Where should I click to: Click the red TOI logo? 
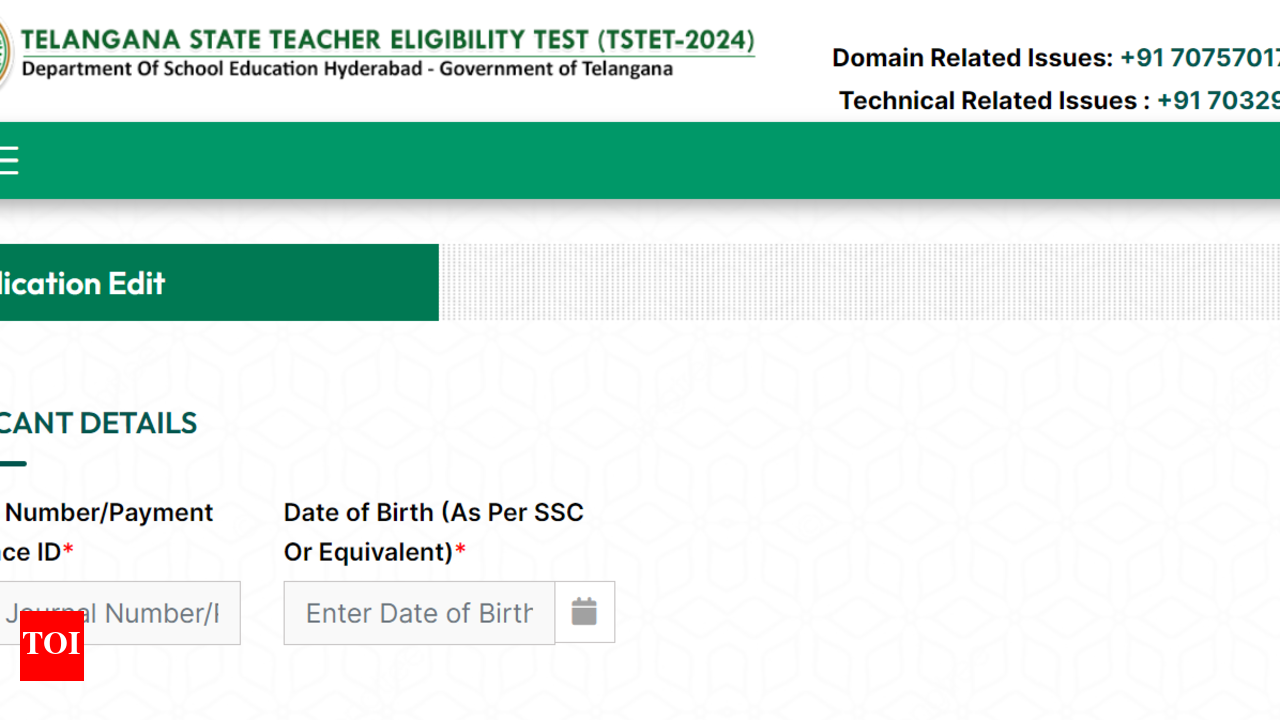click(x=52, y=645)
